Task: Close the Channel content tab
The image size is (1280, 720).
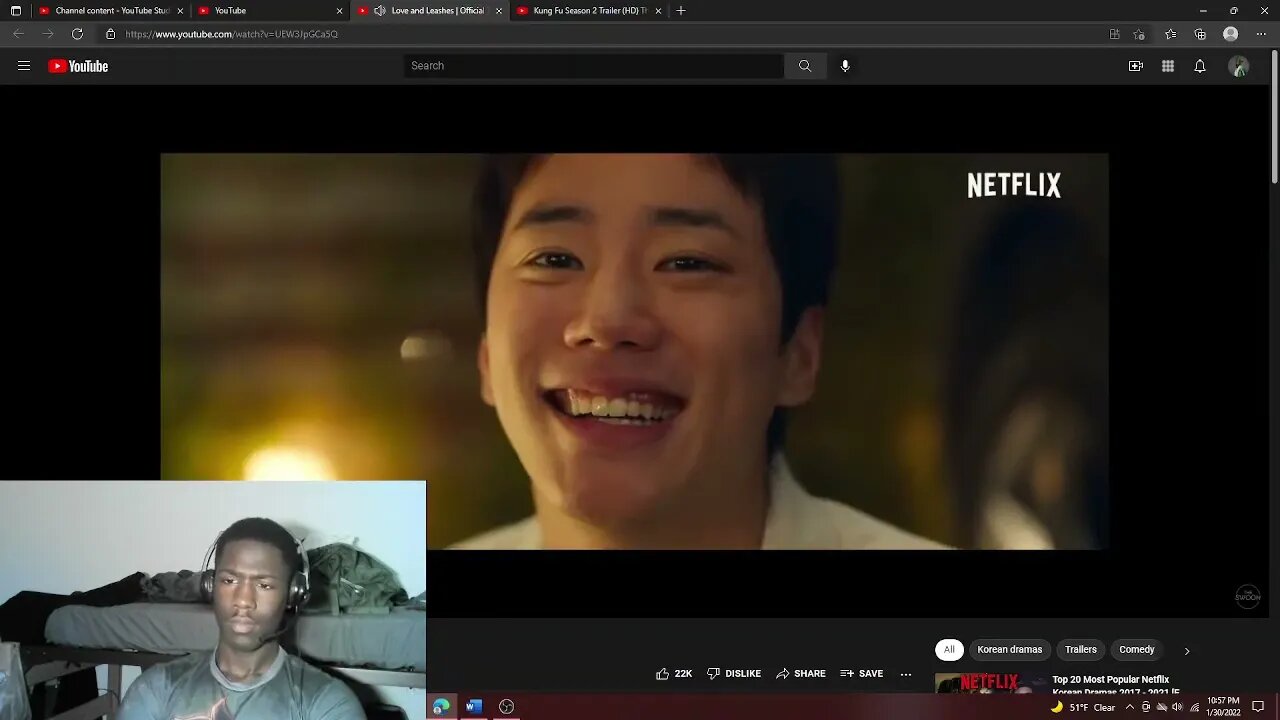Action: tap(180, 10)
